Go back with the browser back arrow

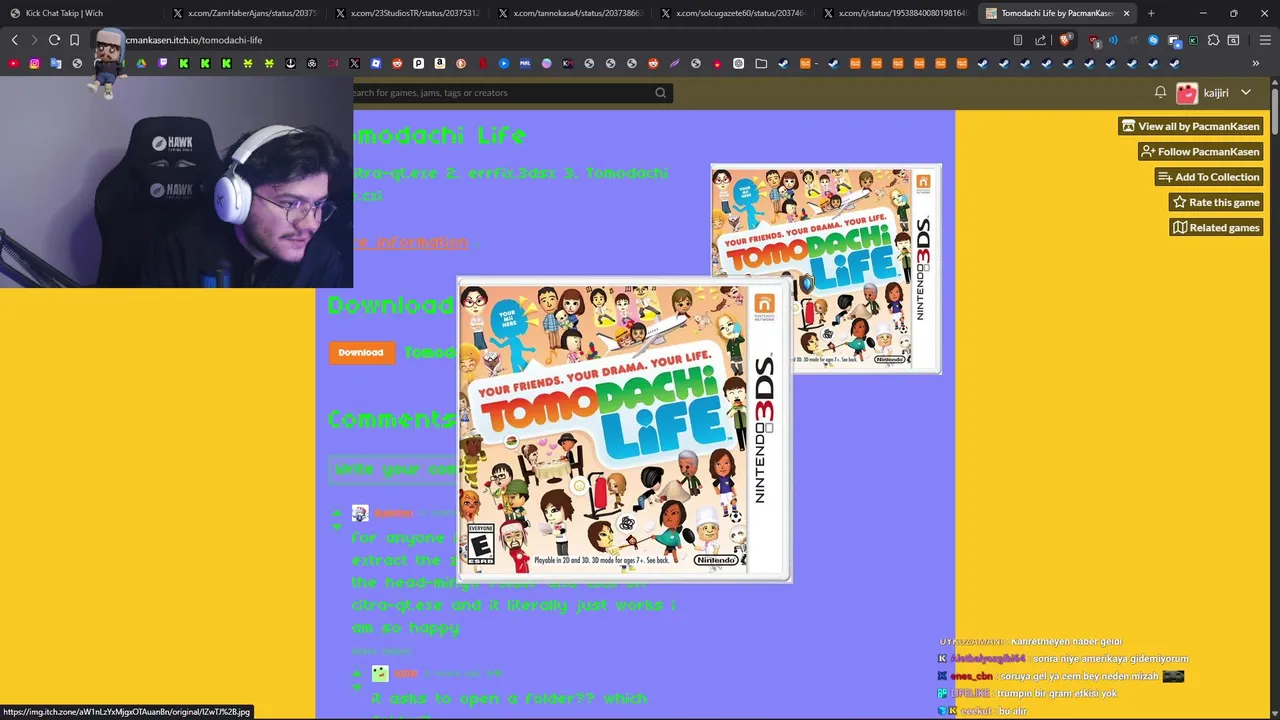tap(14, 40)
